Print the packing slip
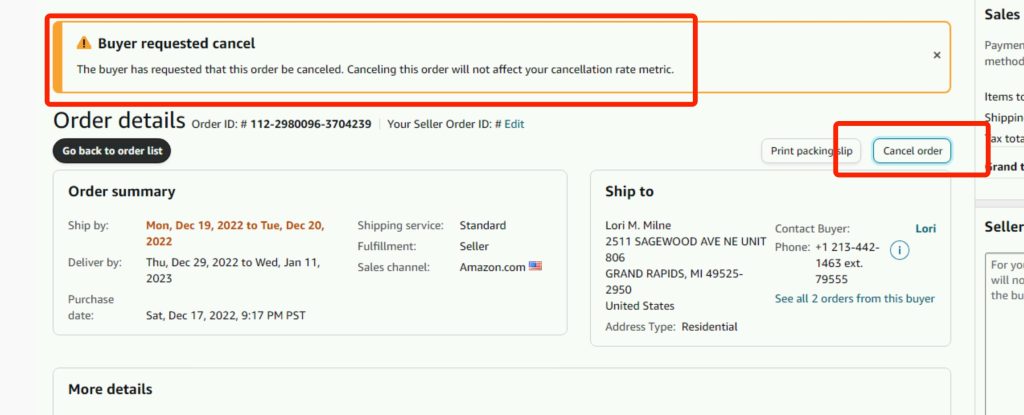This screenshot has width=1024, height=415. 811,151
